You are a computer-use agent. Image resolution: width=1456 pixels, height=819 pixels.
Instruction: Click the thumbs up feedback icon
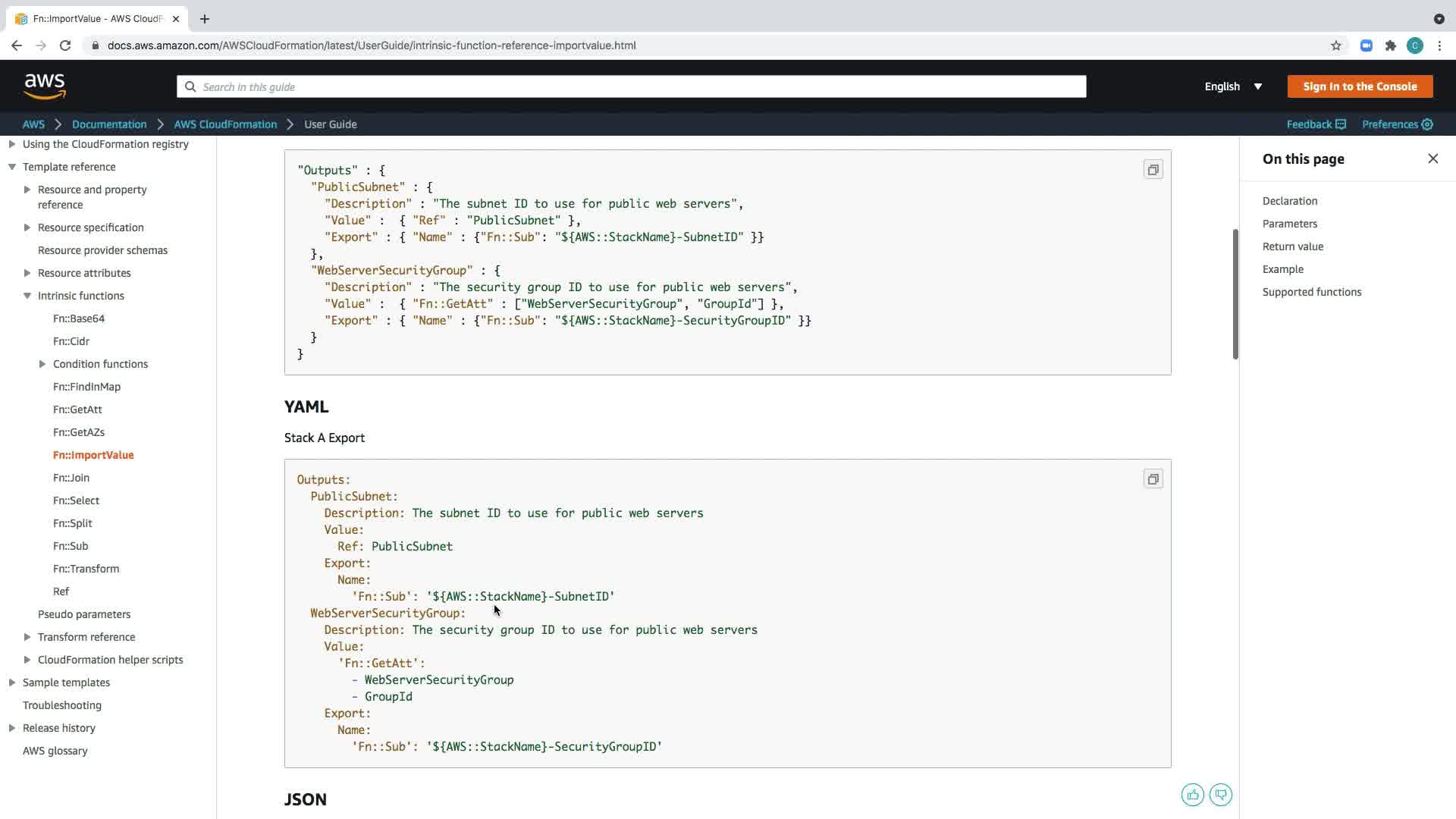coord(1192,795)
